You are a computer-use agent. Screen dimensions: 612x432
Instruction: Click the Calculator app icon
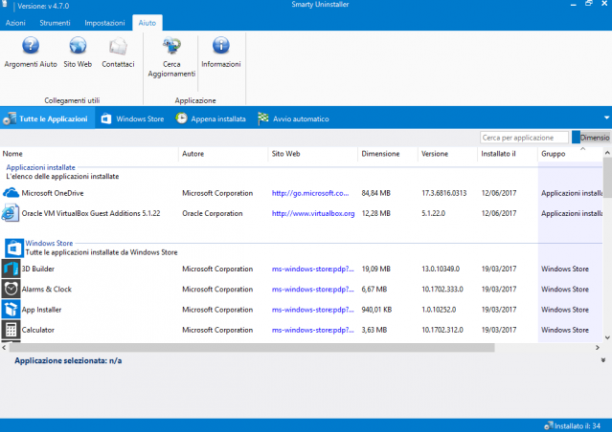tap(11, 330)
